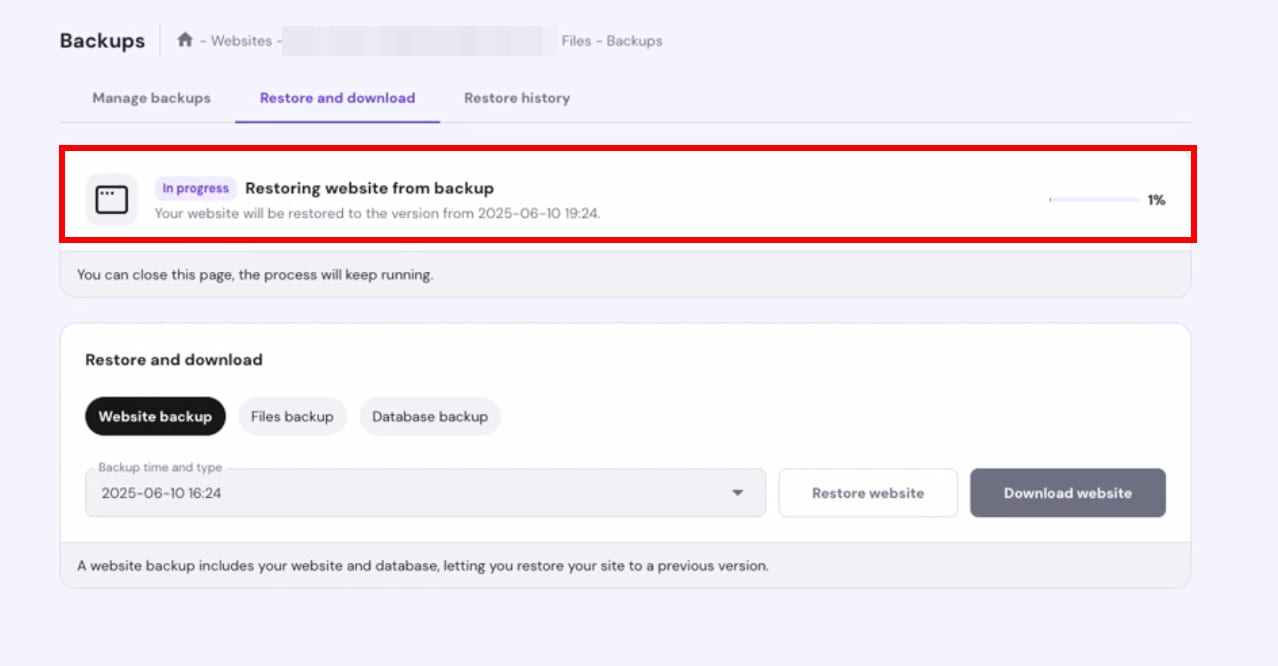The width and height of the screenshot is (1278, 666).
Task: Click the In progress status badge
Action: point(195,188)
